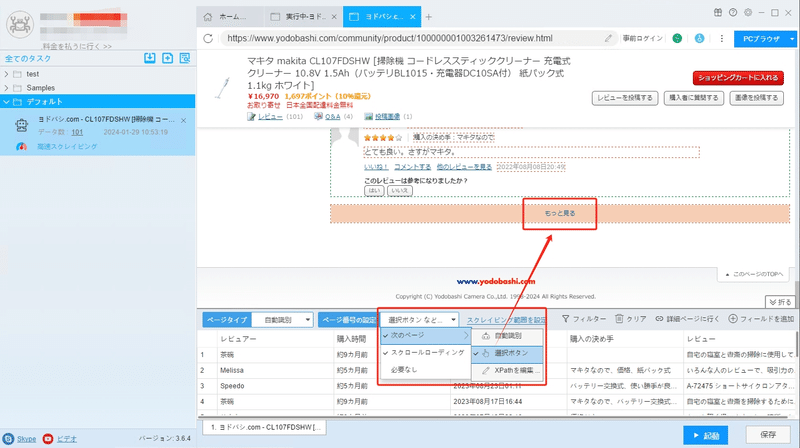Click 画像を投稿する button
This screenshot has height=448, width=800.
[757, 98]
